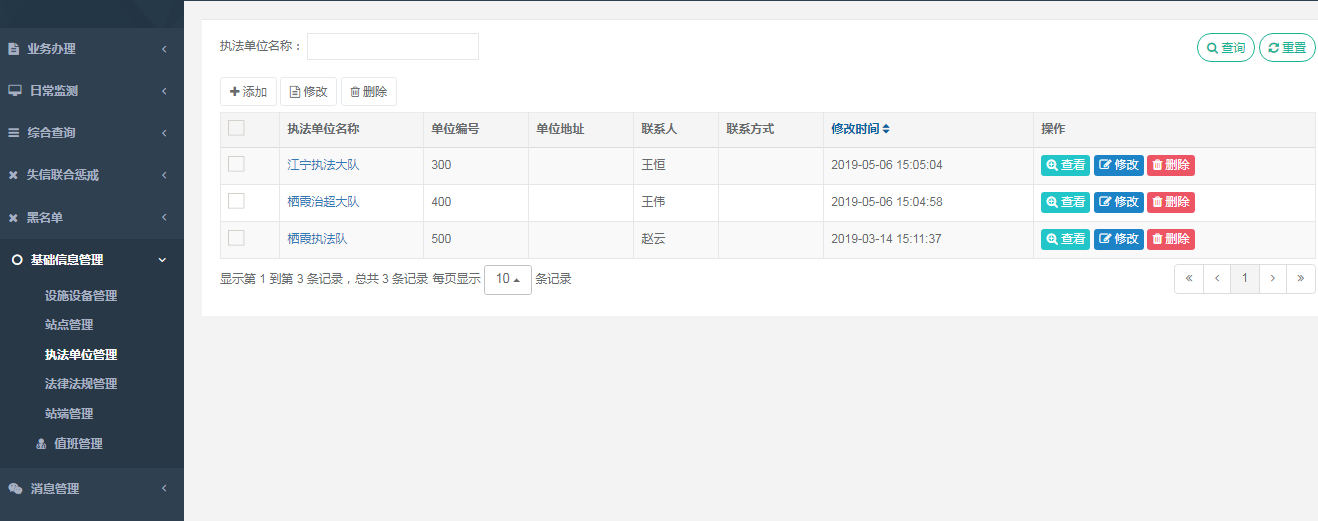
Task: Click timestamp 2019-03-14 15:11:37
Action: pyautogui.click(x=887, y=239)
